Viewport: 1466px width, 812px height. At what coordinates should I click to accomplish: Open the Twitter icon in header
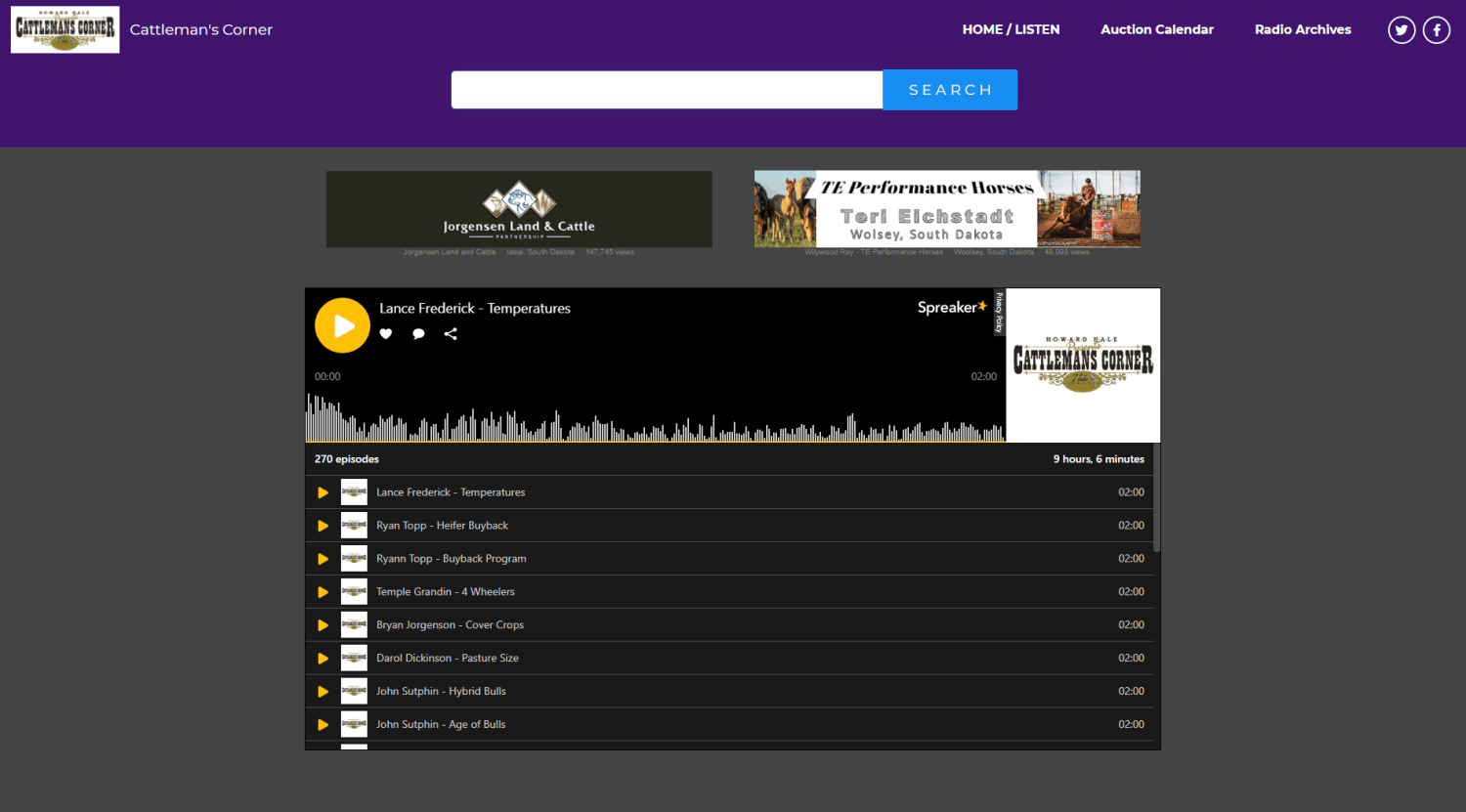pos(1401,30)
